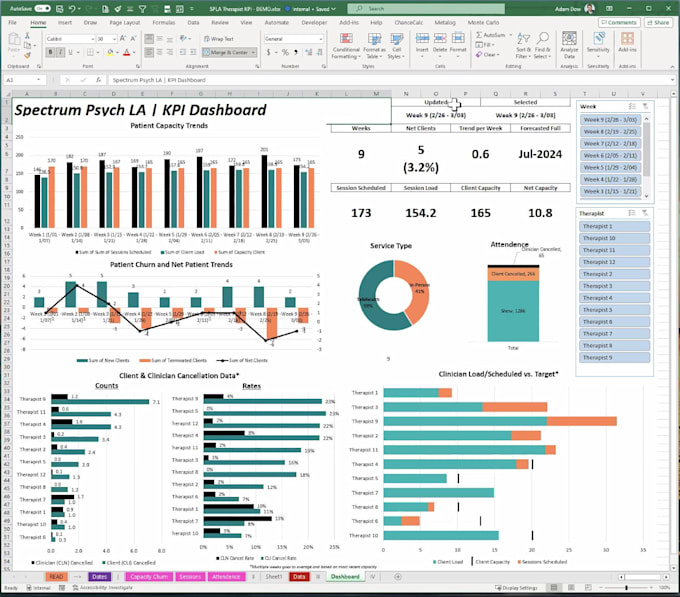Click the Filter funnel icon in title bar

pos(142,9)
